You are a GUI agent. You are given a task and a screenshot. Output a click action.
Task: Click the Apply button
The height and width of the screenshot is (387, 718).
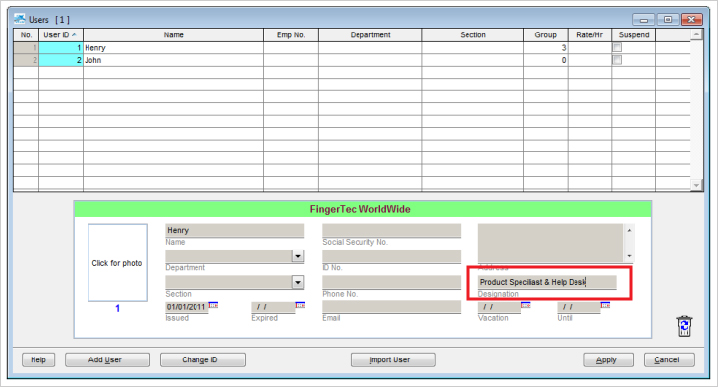(x=608, y=360)
